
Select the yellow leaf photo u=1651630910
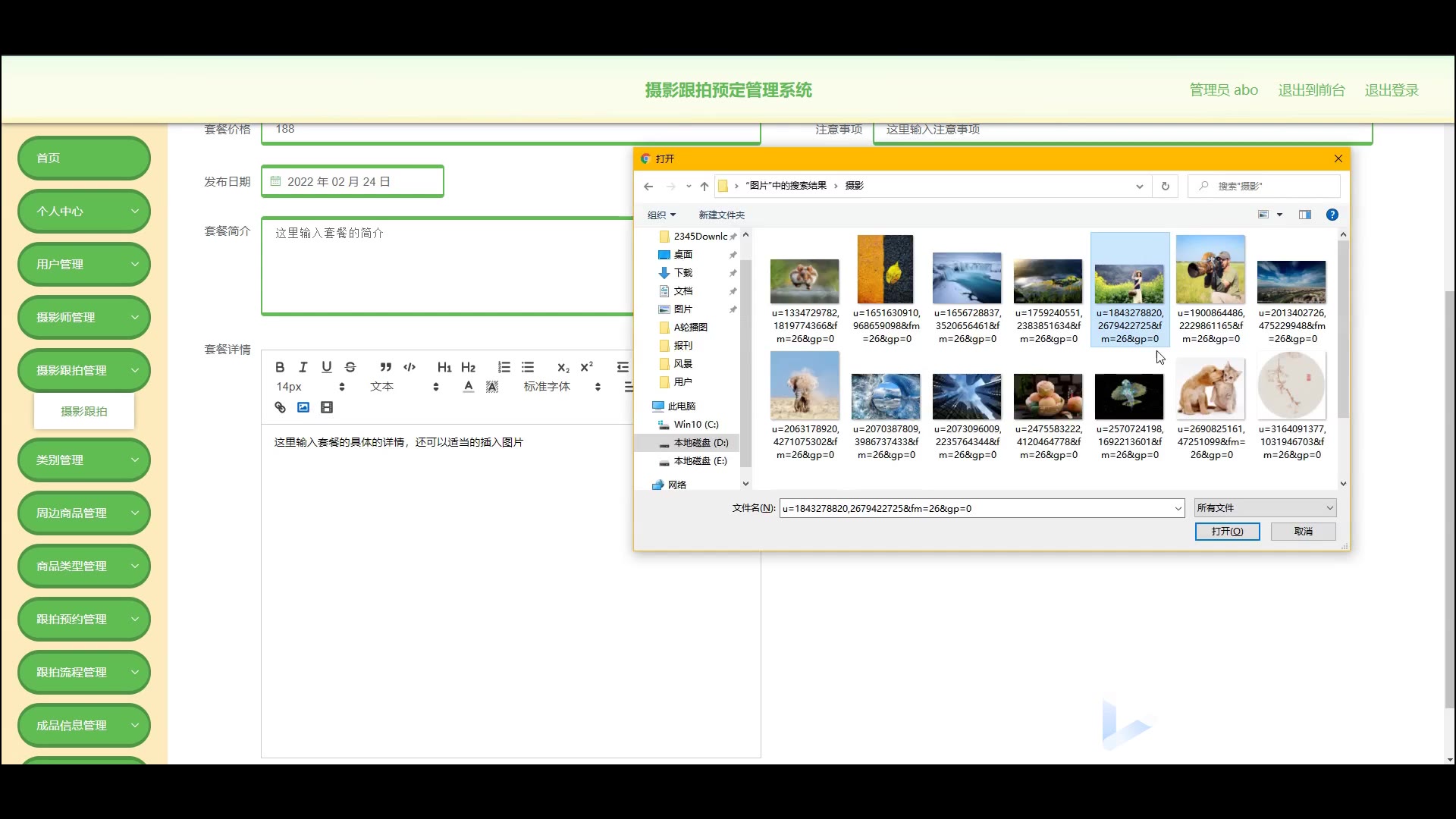pyautogui.click(x=886, y=290)
